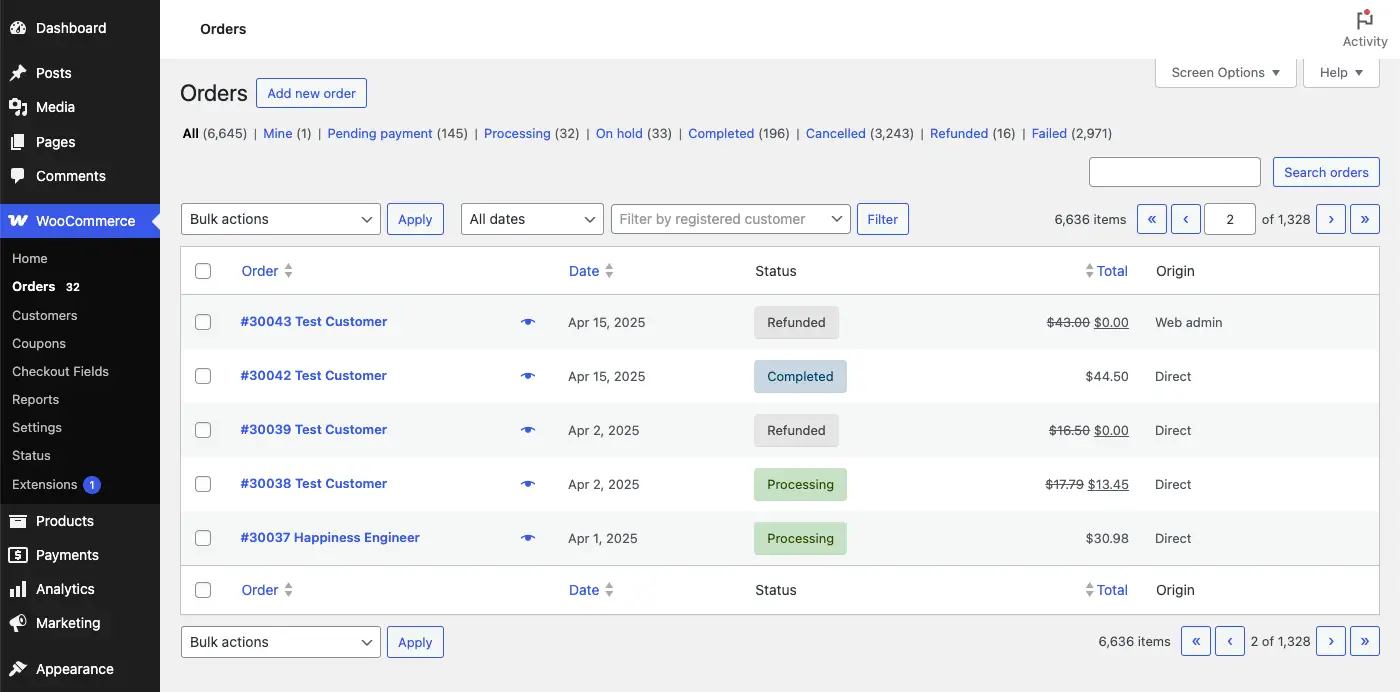
Task: Click the current page number input field
Action: pyautogui.click(x=1229, y=218)
